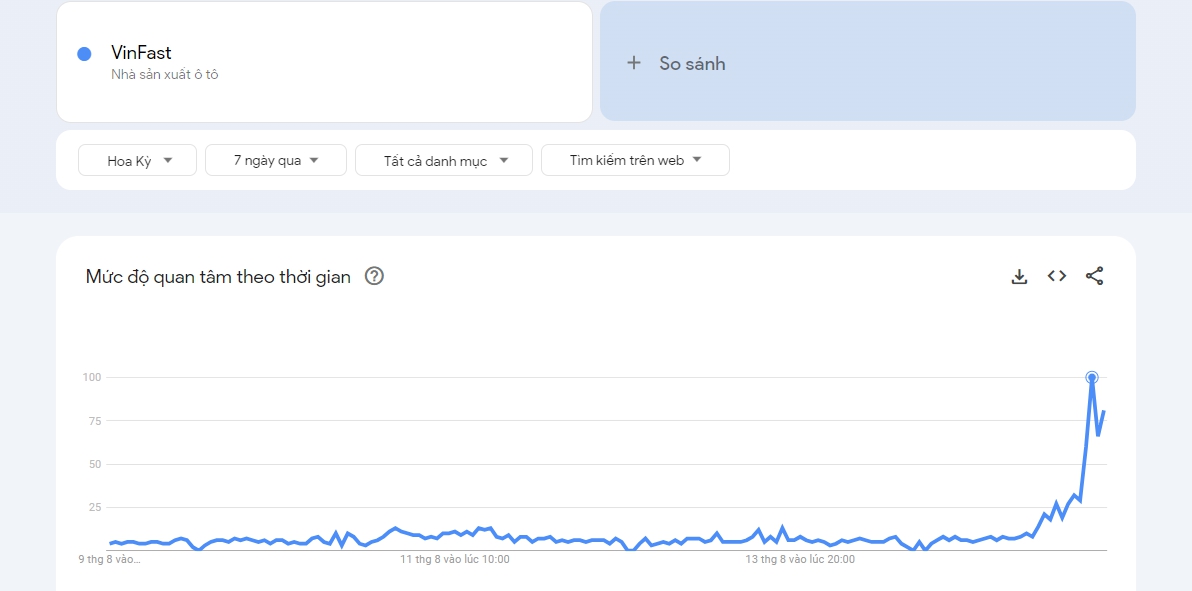Screen dimensions: 1192x591
Task: Open the embed code icon
Action: coord(1057,276)
